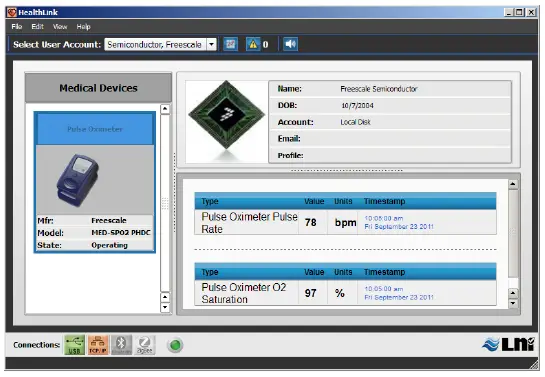Click the Medical Devices panel header
This screenshot has width=545, height=377.
[x=98, y=88]
